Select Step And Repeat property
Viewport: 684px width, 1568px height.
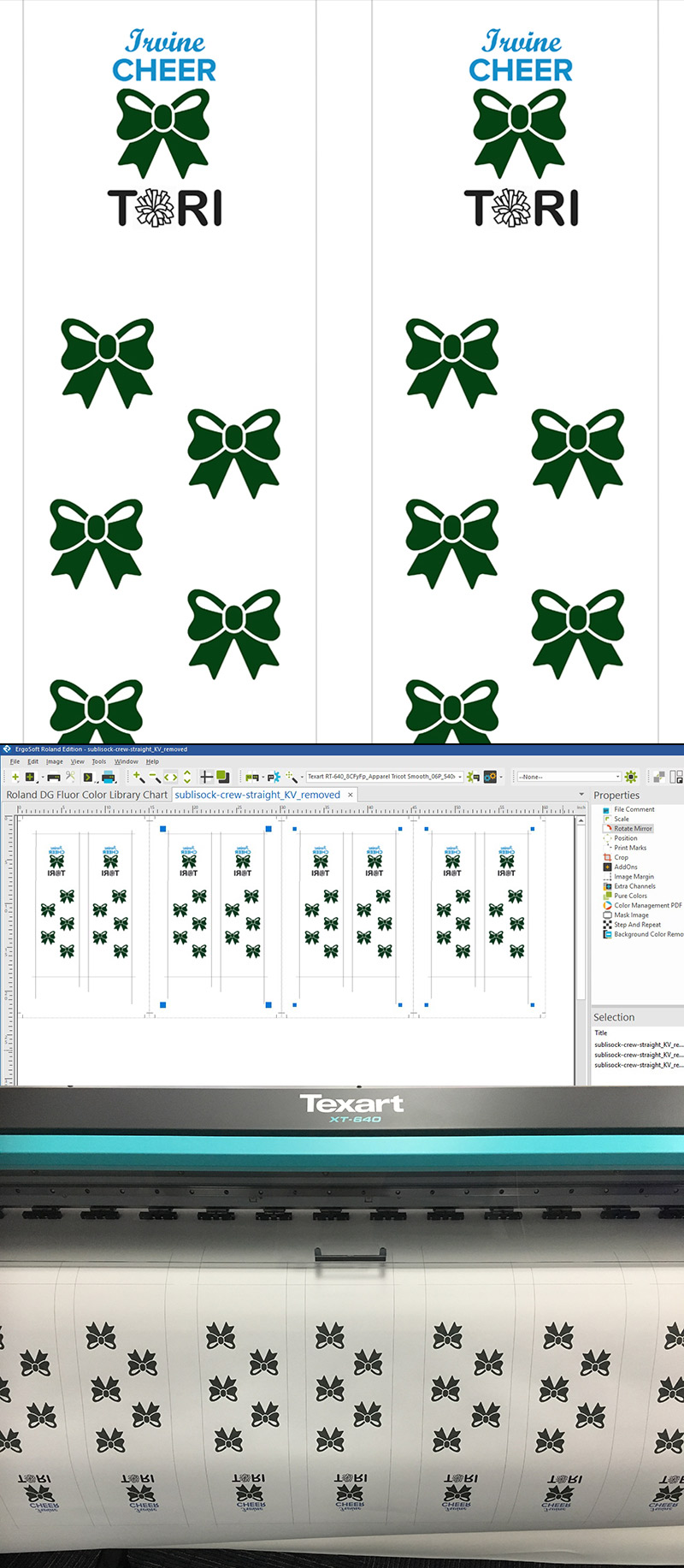637,925
